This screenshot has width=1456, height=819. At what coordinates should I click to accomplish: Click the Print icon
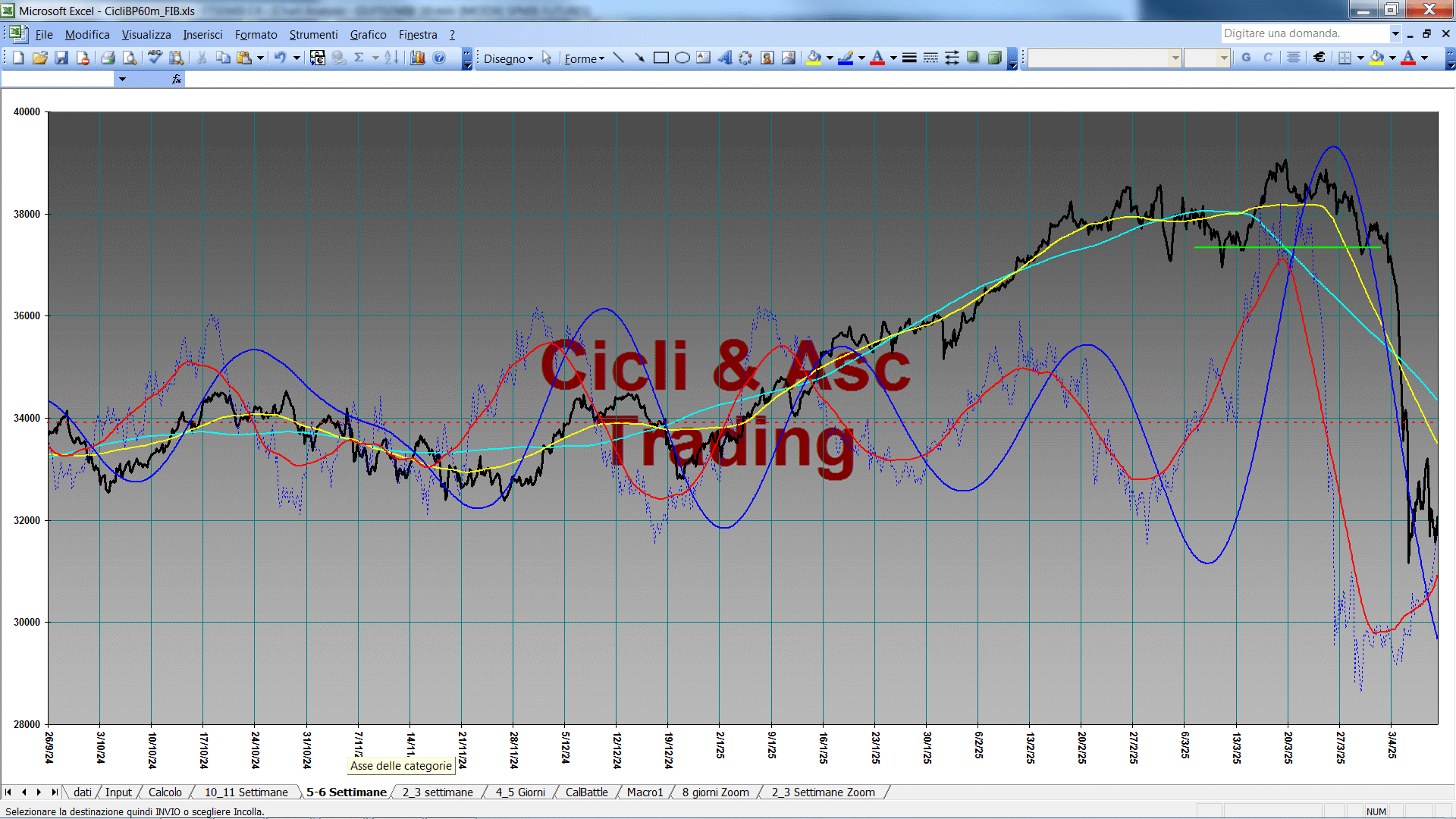108,58
